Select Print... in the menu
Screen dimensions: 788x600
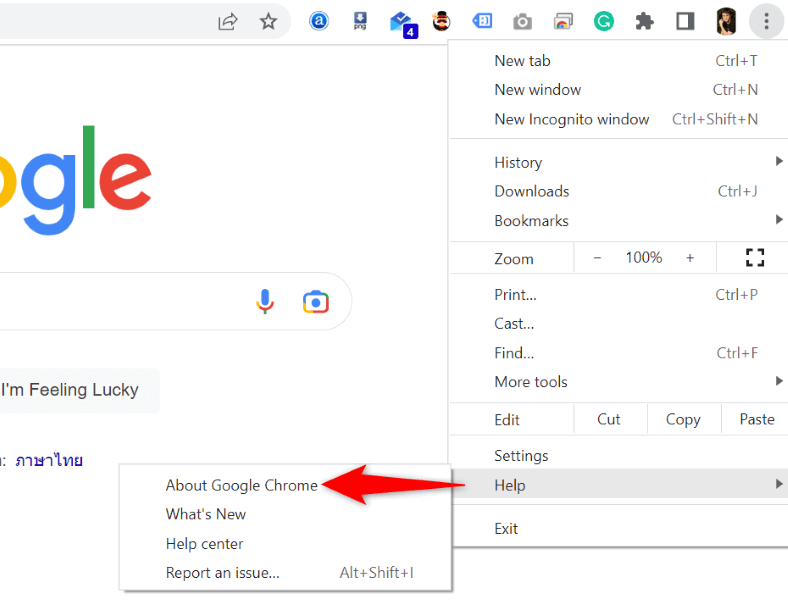click(619, 294)
